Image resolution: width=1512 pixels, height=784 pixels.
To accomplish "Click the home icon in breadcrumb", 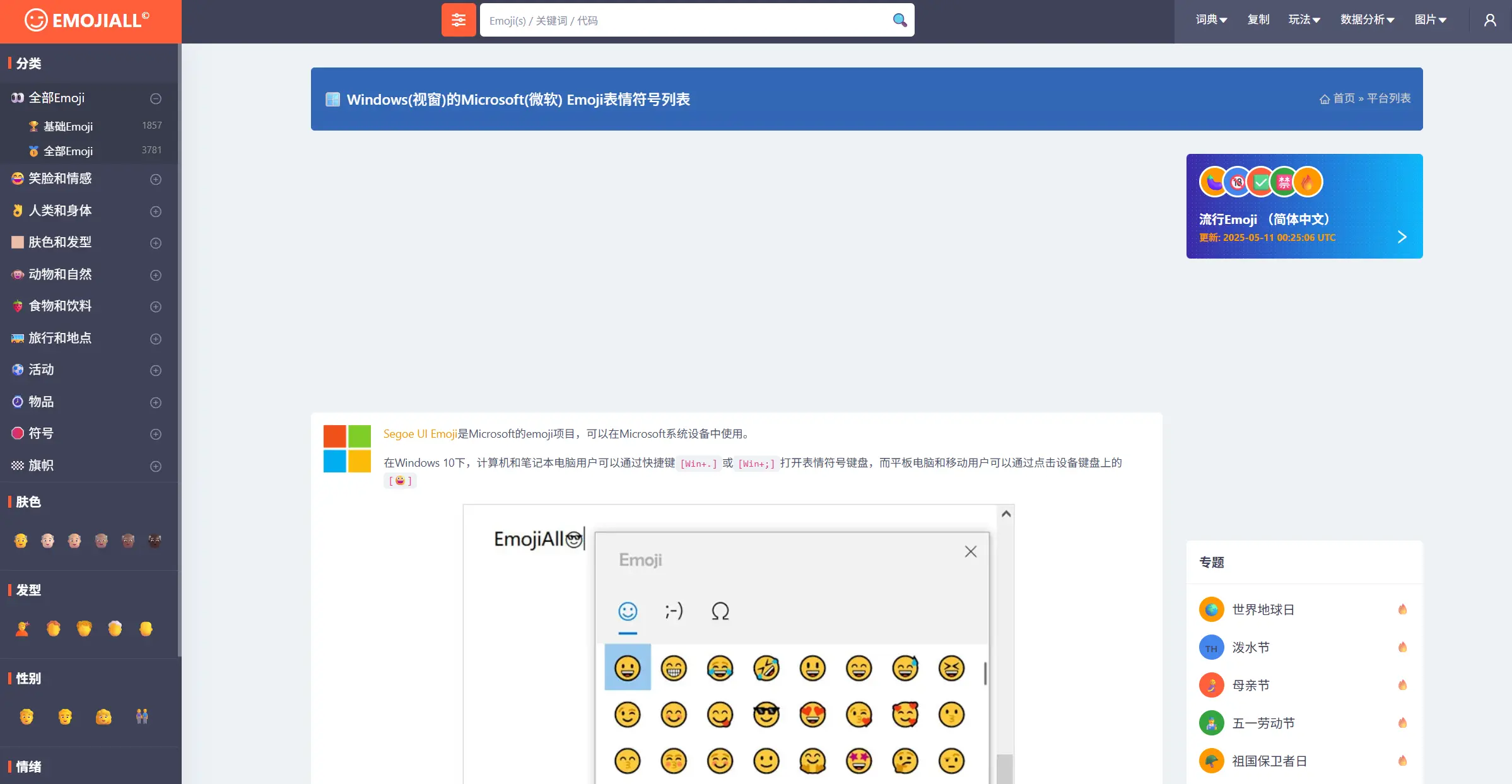I will click(1325, 99).
